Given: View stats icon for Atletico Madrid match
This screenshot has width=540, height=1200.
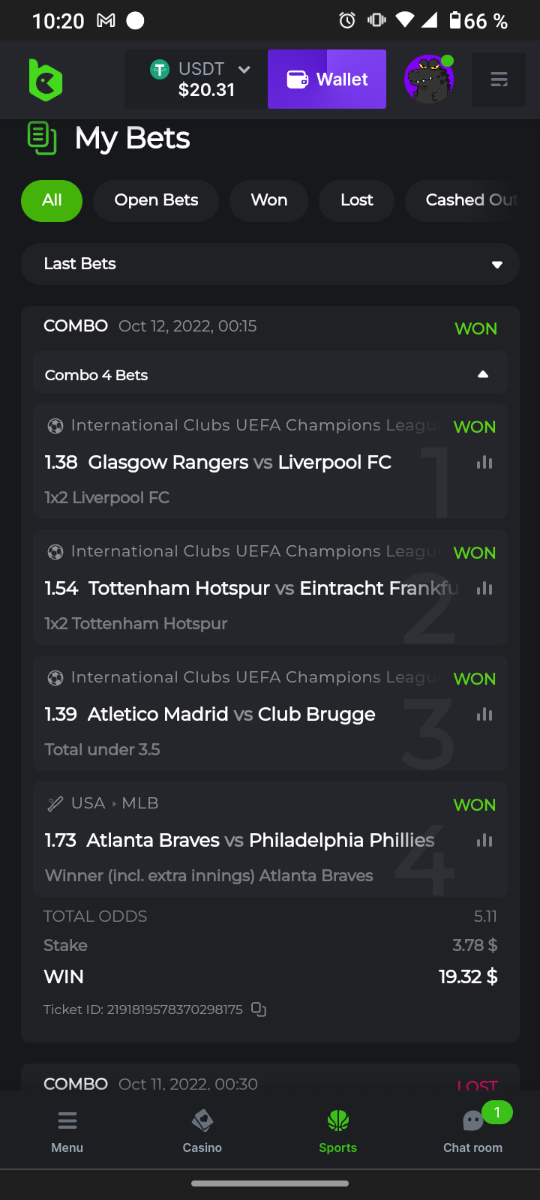Looking at the screenshot, I should click(x=485, y=714).
